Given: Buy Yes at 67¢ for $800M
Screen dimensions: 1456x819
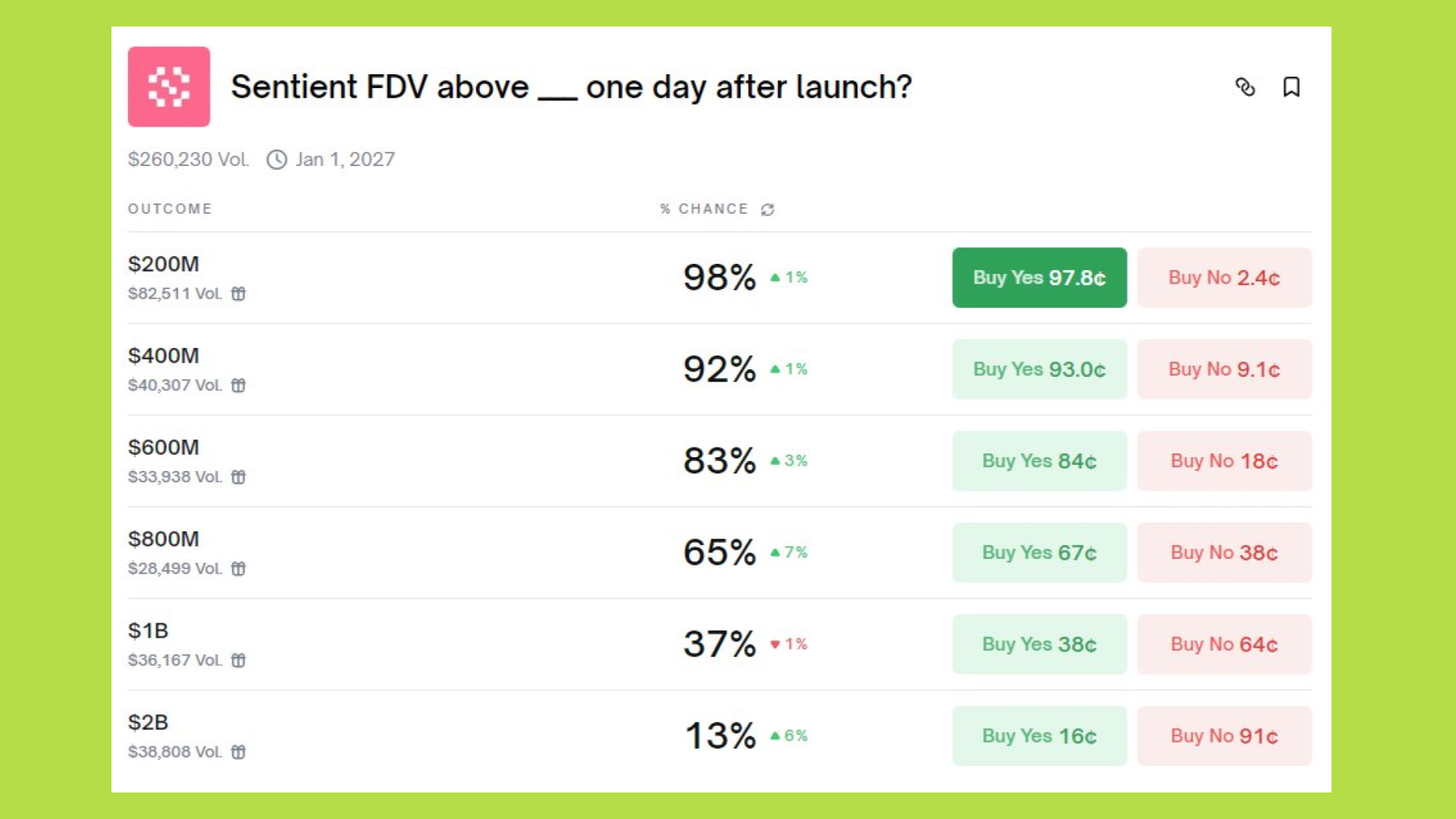Looking at the screenshot, I should (x=1039, y=553).
